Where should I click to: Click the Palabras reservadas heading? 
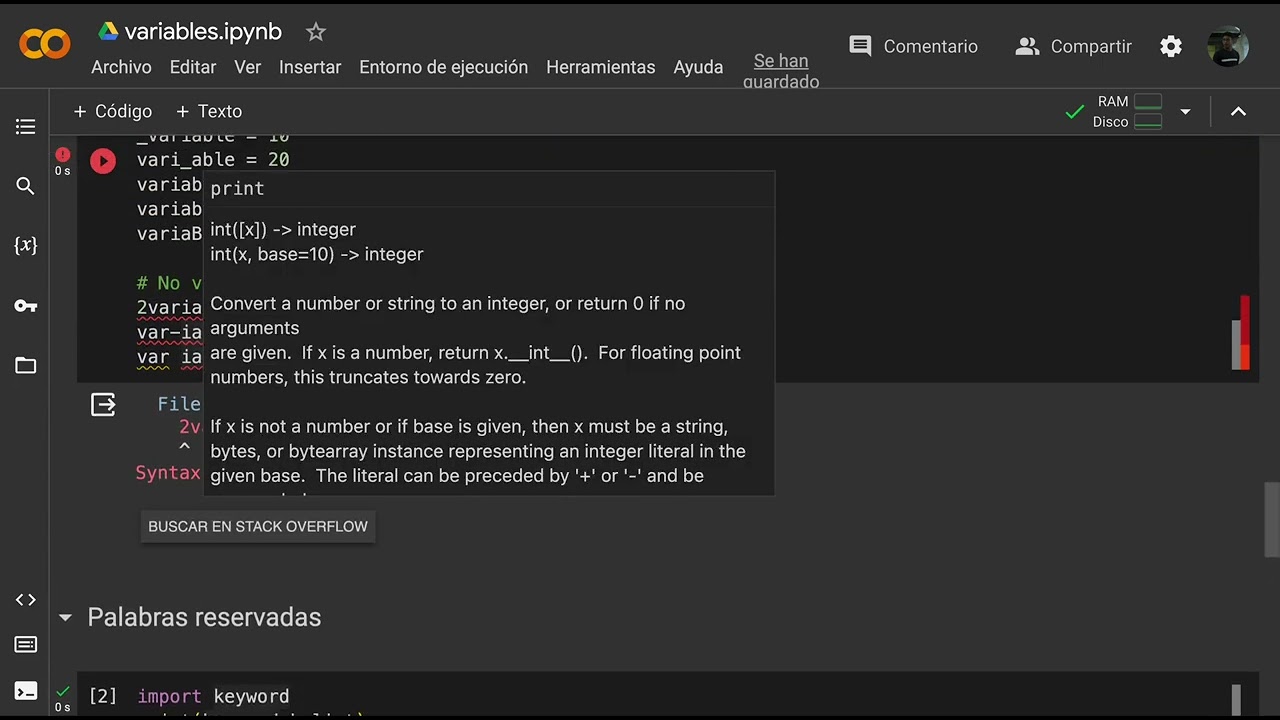(x=204, y=617)
